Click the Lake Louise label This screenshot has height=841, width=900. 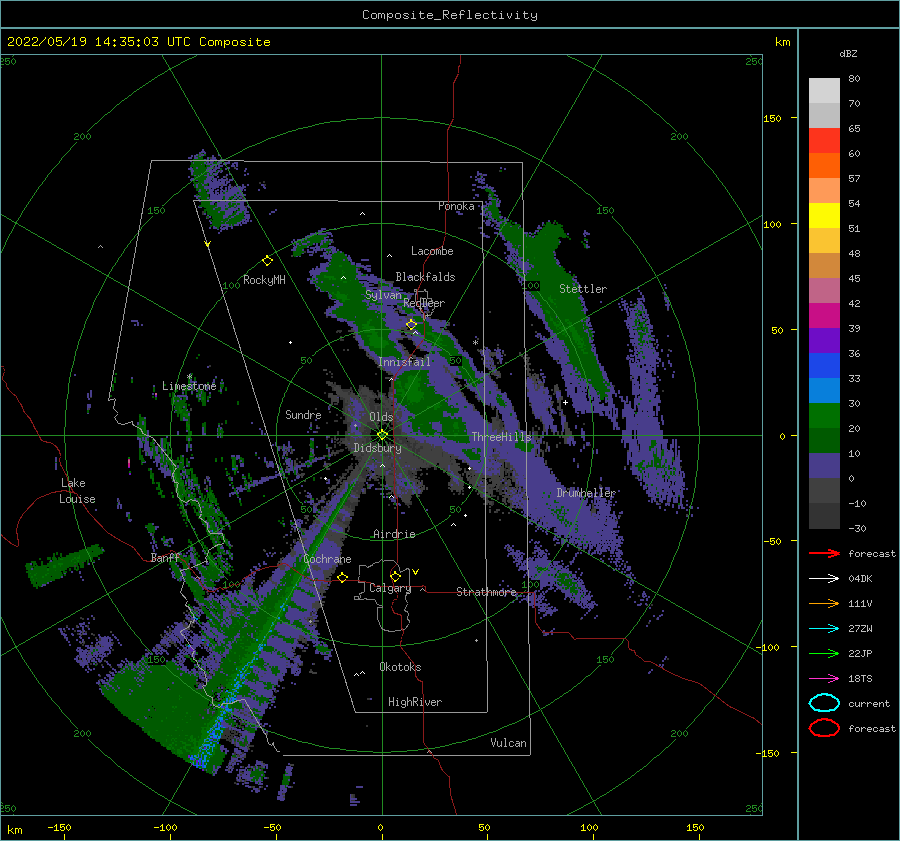point(77,491)
